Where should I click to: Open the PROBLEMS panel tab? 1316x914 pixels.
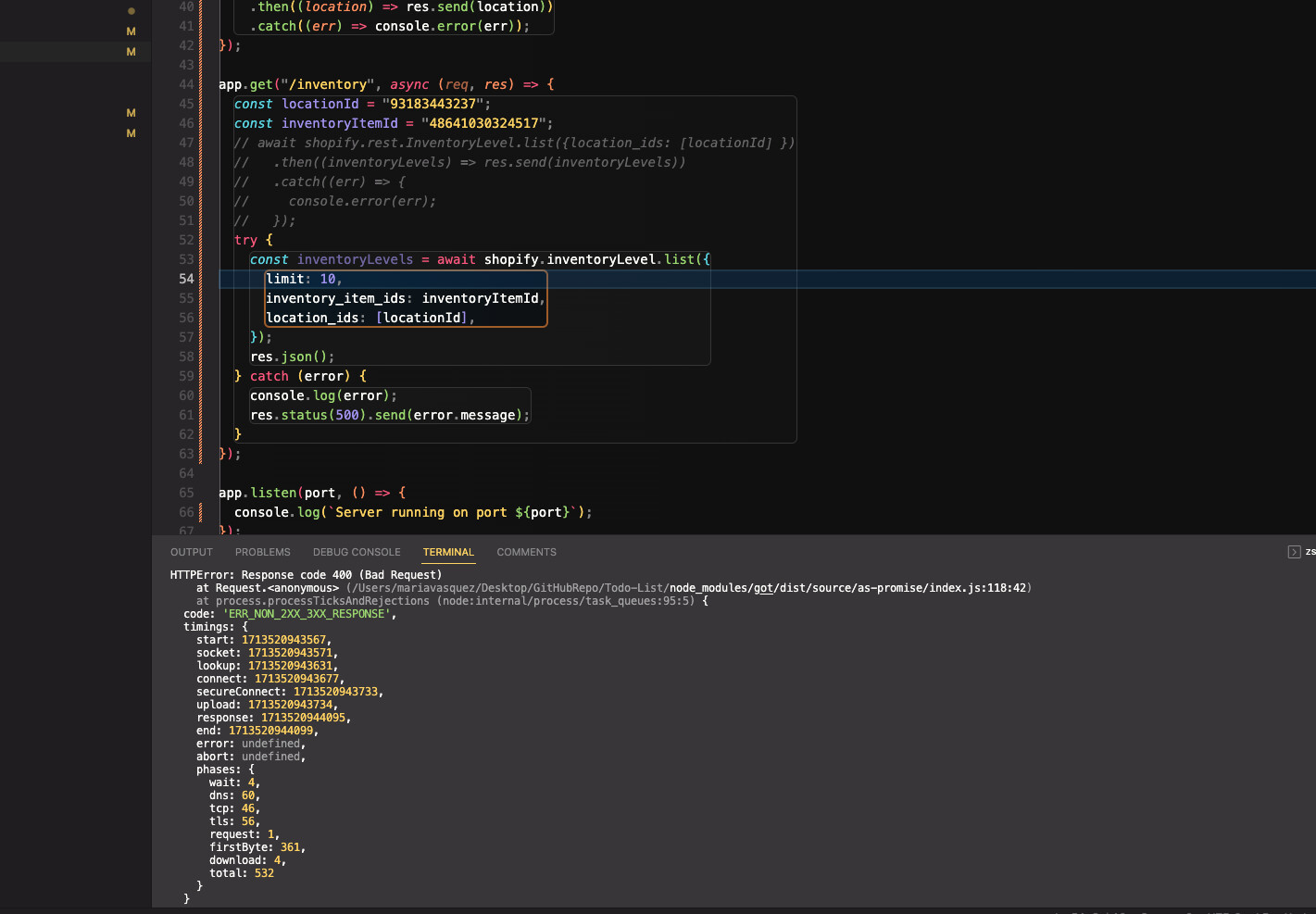click(x=262, y=552)
